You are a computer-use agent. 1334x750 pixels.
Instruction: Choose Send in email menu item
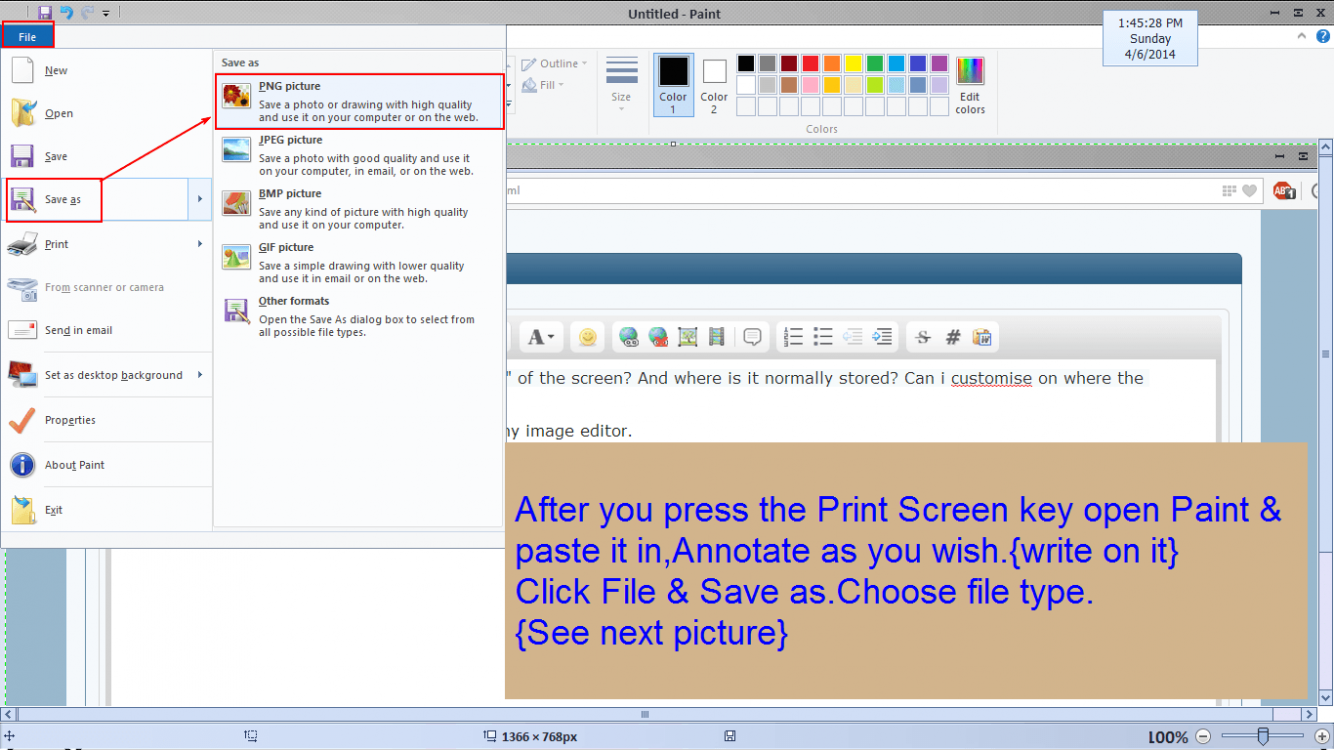coord(106,330)
